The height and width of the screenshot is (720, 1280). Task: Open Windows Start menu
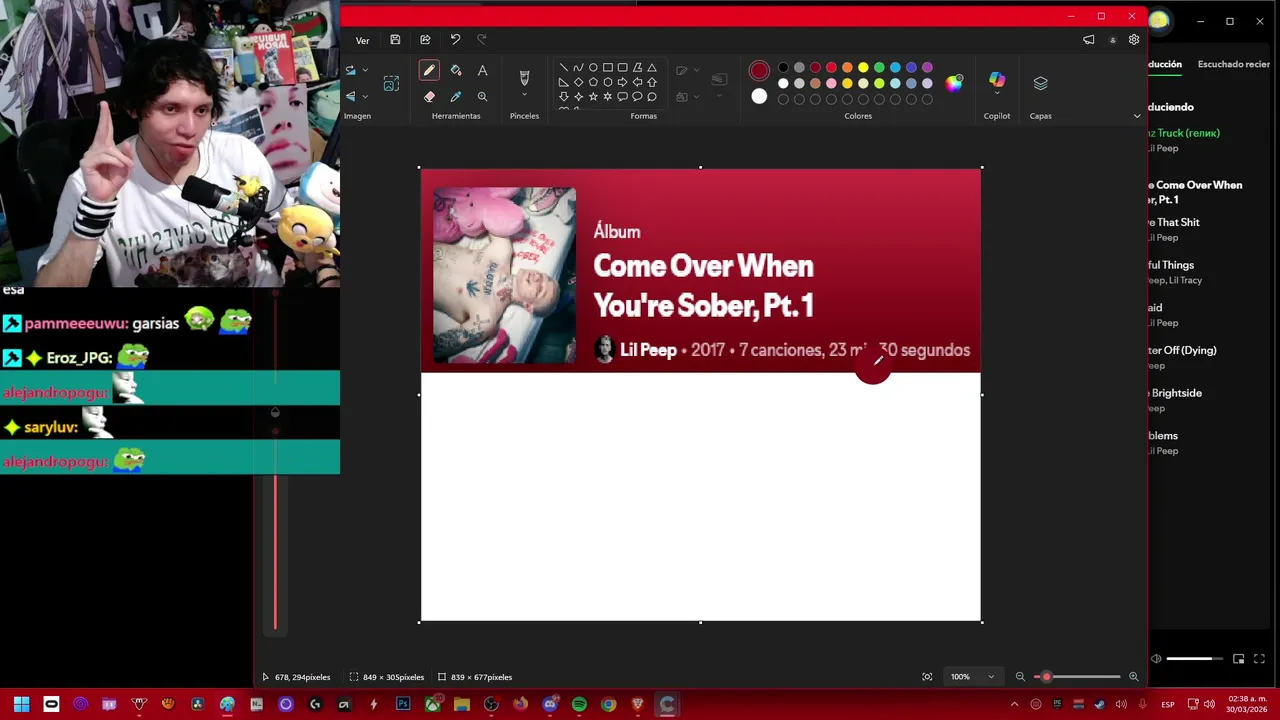(x=21, y=704)
